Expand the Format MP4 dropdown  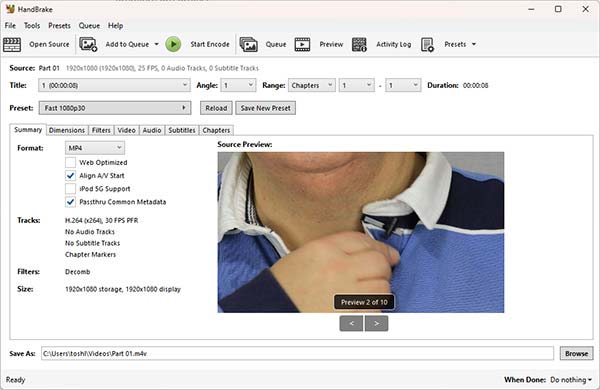[x=95, y=148]
